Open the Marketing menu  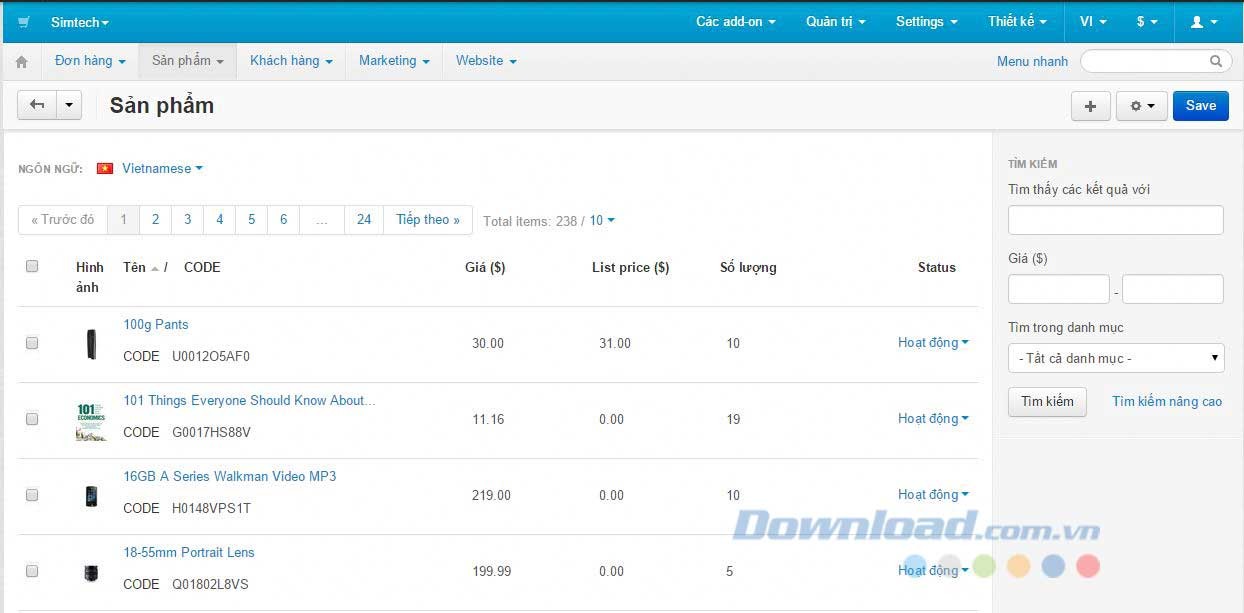click(394, 61)
